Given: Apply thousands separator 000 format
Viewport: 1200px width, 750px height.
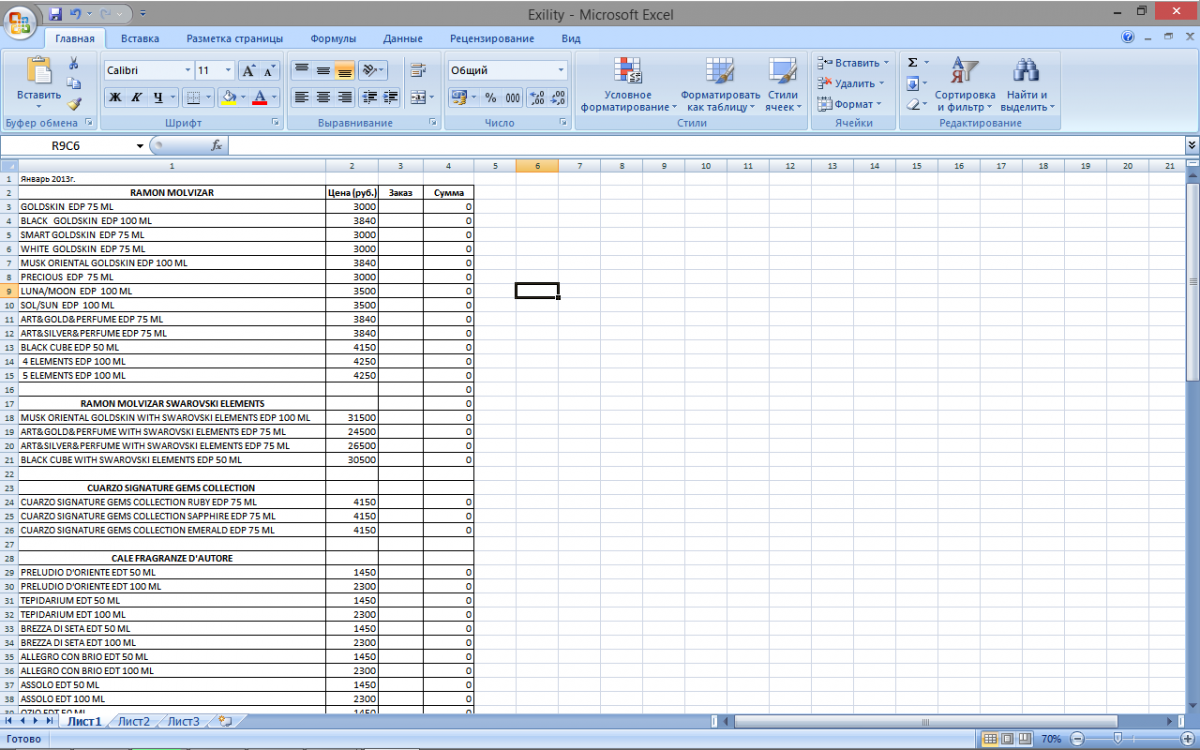Looking at the screenshot, I should [x=512, y=97].
